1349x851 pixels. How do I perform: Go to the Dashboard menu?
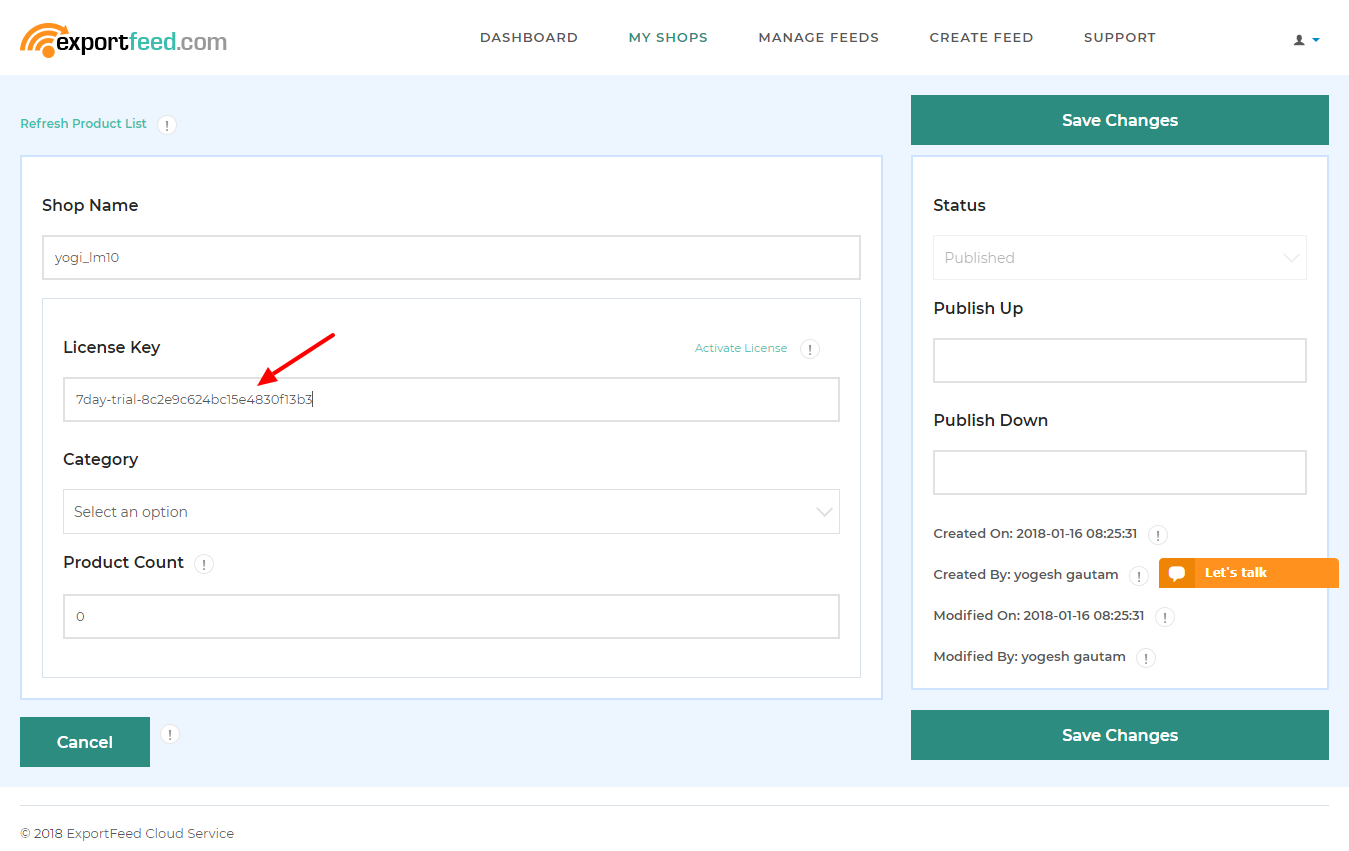(529, 37)
